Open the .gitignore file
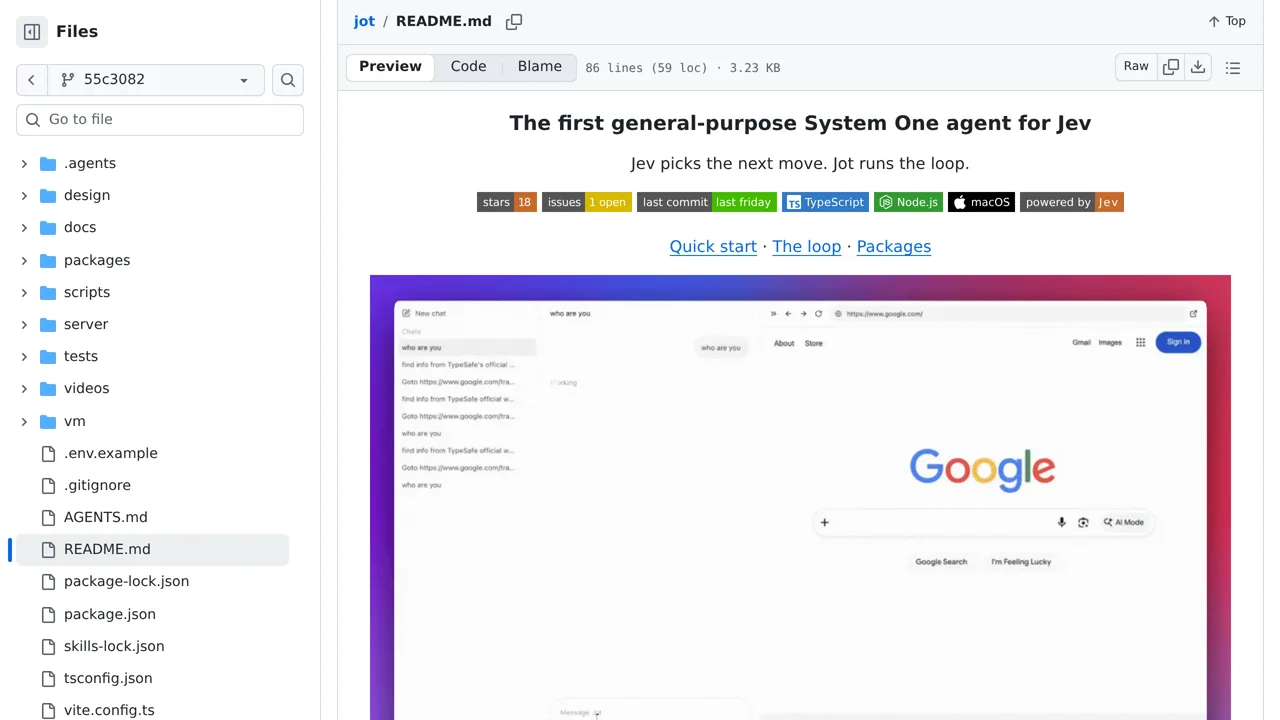Image resolution: width=1280 pixels, height=720 pixels. pyautogui.click(x=97, y=485)
